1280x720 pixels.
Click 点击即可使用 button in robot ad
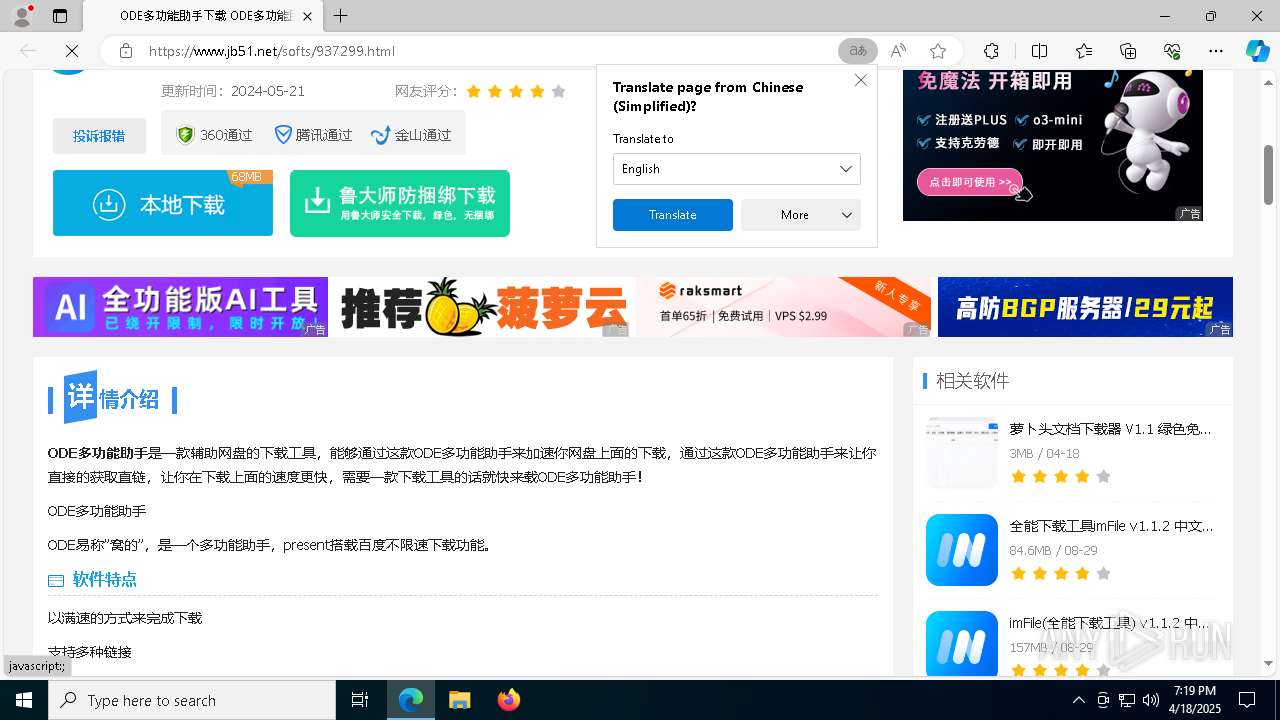point(970,182)
